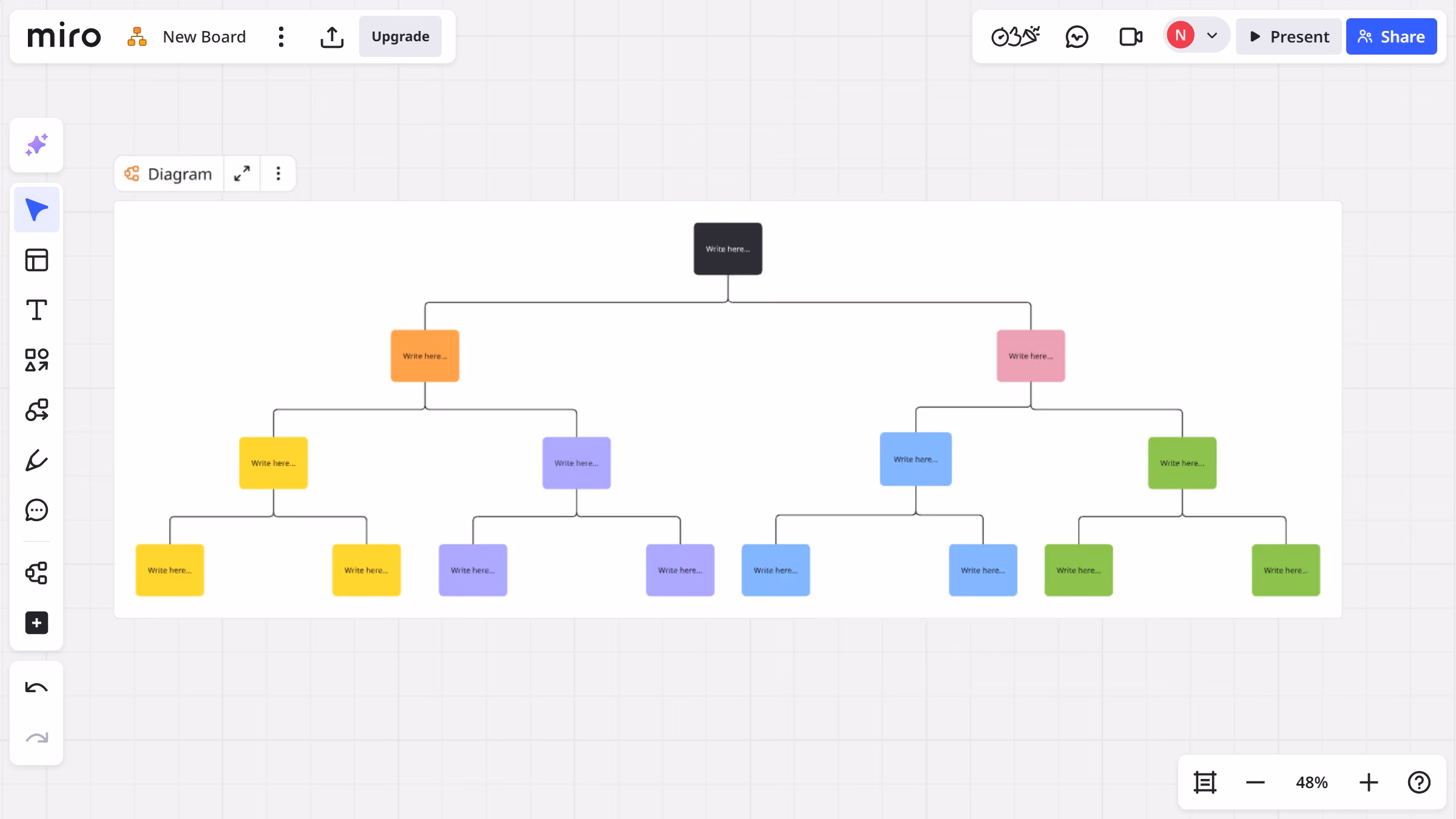Select the green third-level node under pink
The width and height of the screenshot is (1456, 819).
coord(1182,463)
